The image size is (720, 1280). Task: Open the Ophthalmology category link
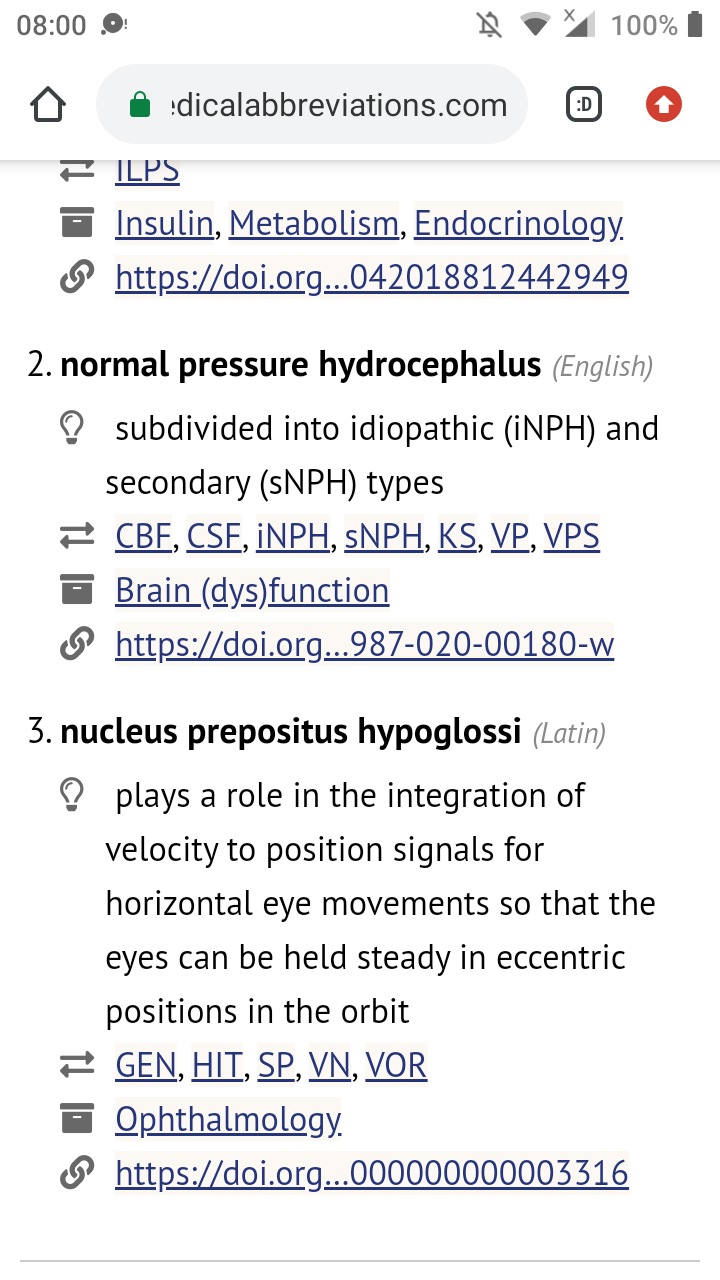point(228,1119)
